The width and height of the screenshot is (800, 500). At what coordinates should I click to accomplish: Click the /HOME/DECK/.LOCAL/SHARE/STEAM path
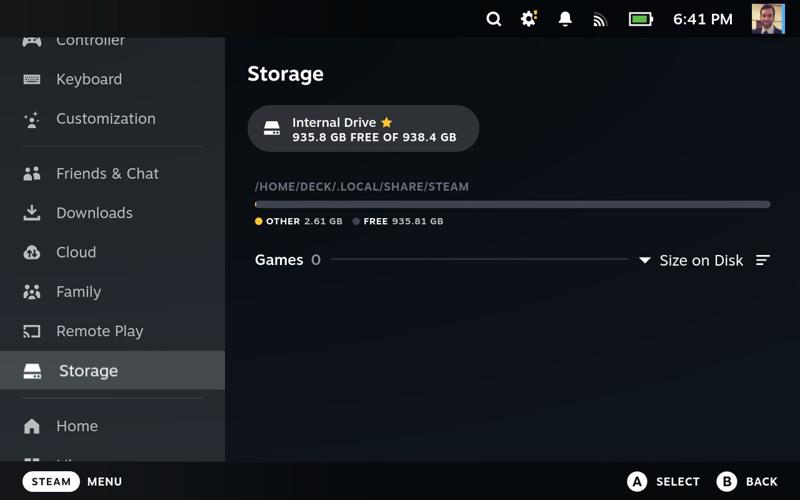[362, 187]
